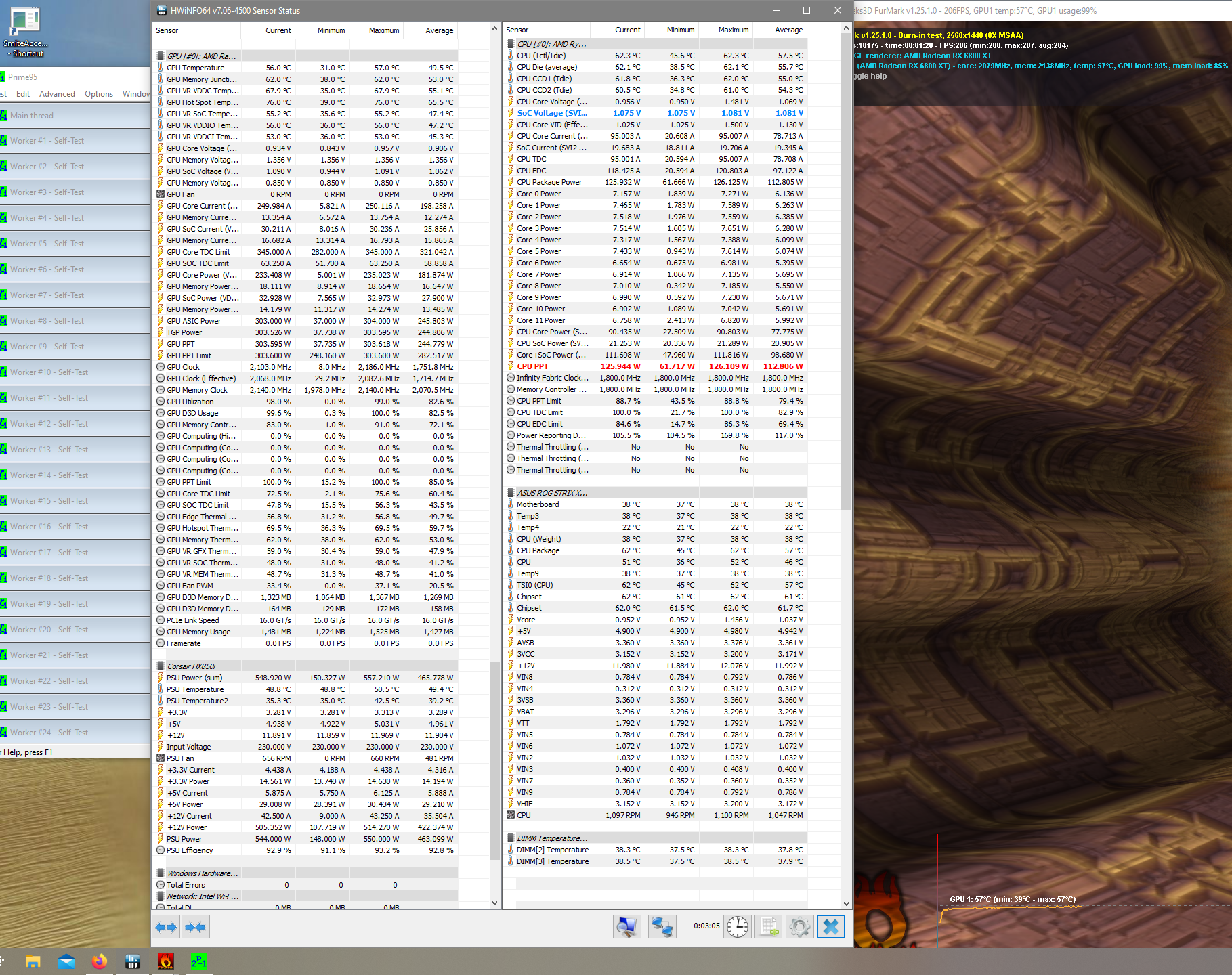Collapse the ASUS ROG STRIX sensor section
Viewport: 1232px width, 975px height.
pos(510,492)
